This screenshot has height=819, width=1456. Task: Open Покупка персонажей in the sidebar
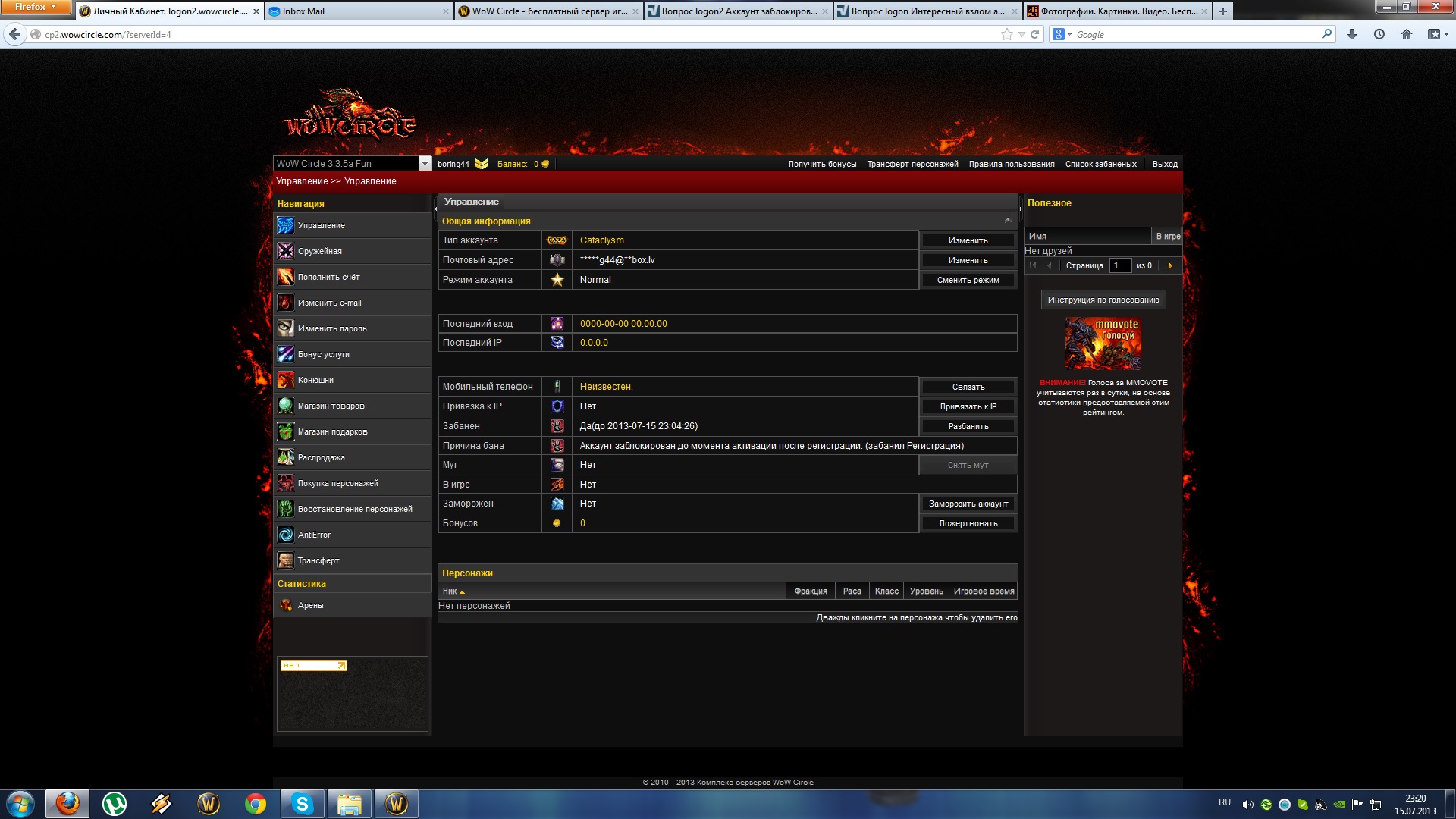pos(352,483)
